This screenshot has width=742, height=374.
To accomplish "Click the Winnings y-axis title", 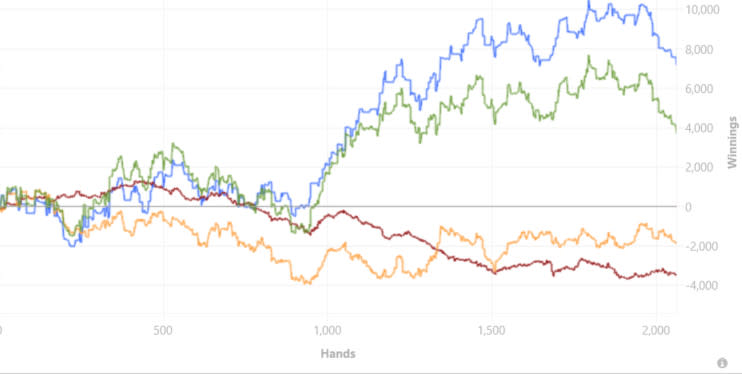I will [x=733, y=142].
